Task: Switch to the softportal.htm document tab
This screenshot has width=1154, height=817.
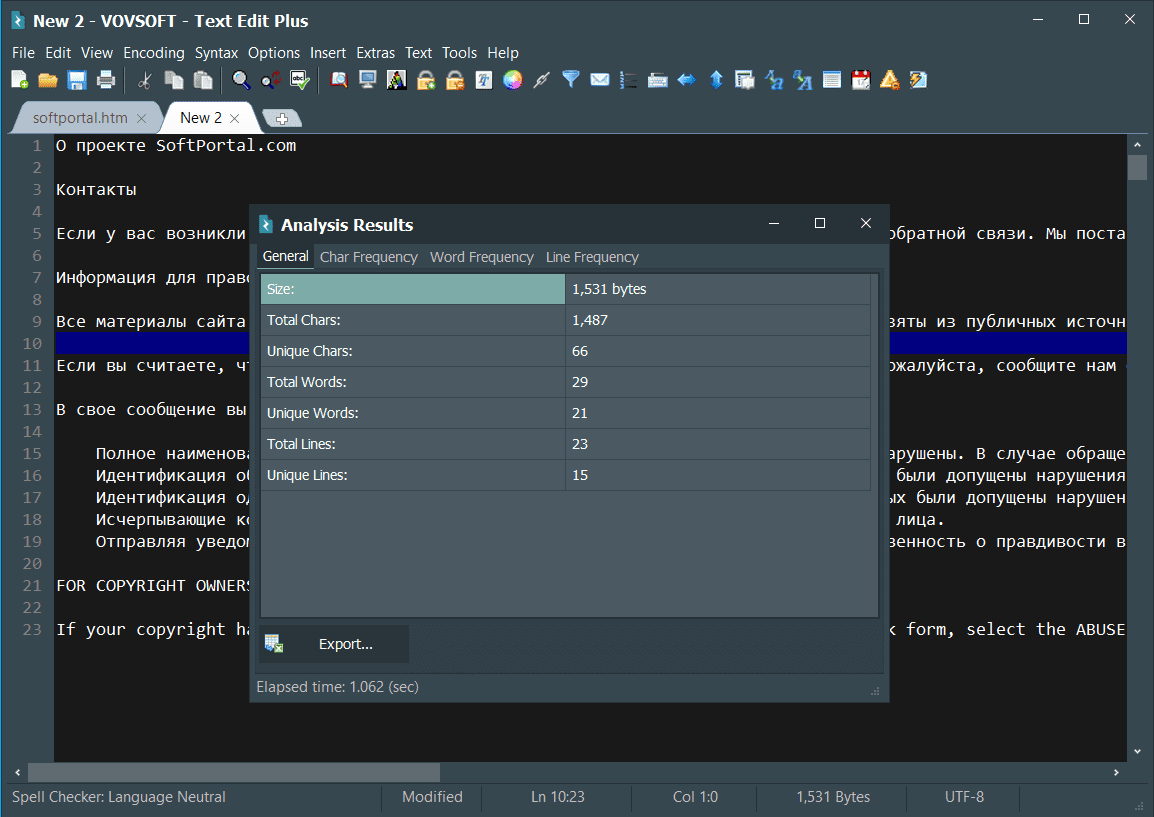Action: (x=80, y=118)
